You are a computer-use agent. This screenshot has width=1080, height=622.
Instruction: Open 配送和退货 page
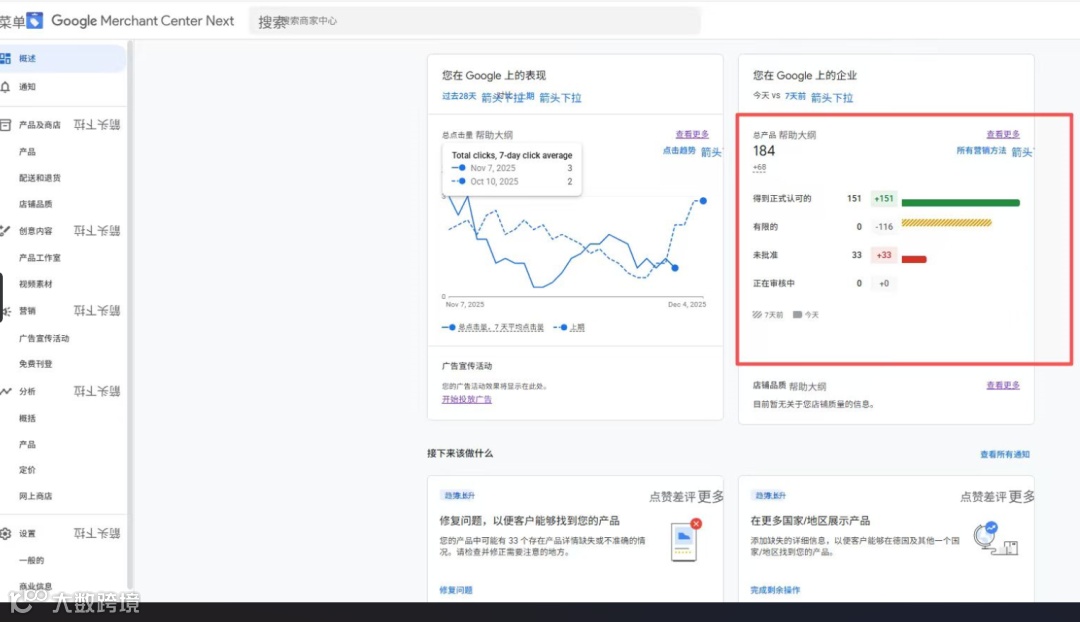(x=40, y=178)
